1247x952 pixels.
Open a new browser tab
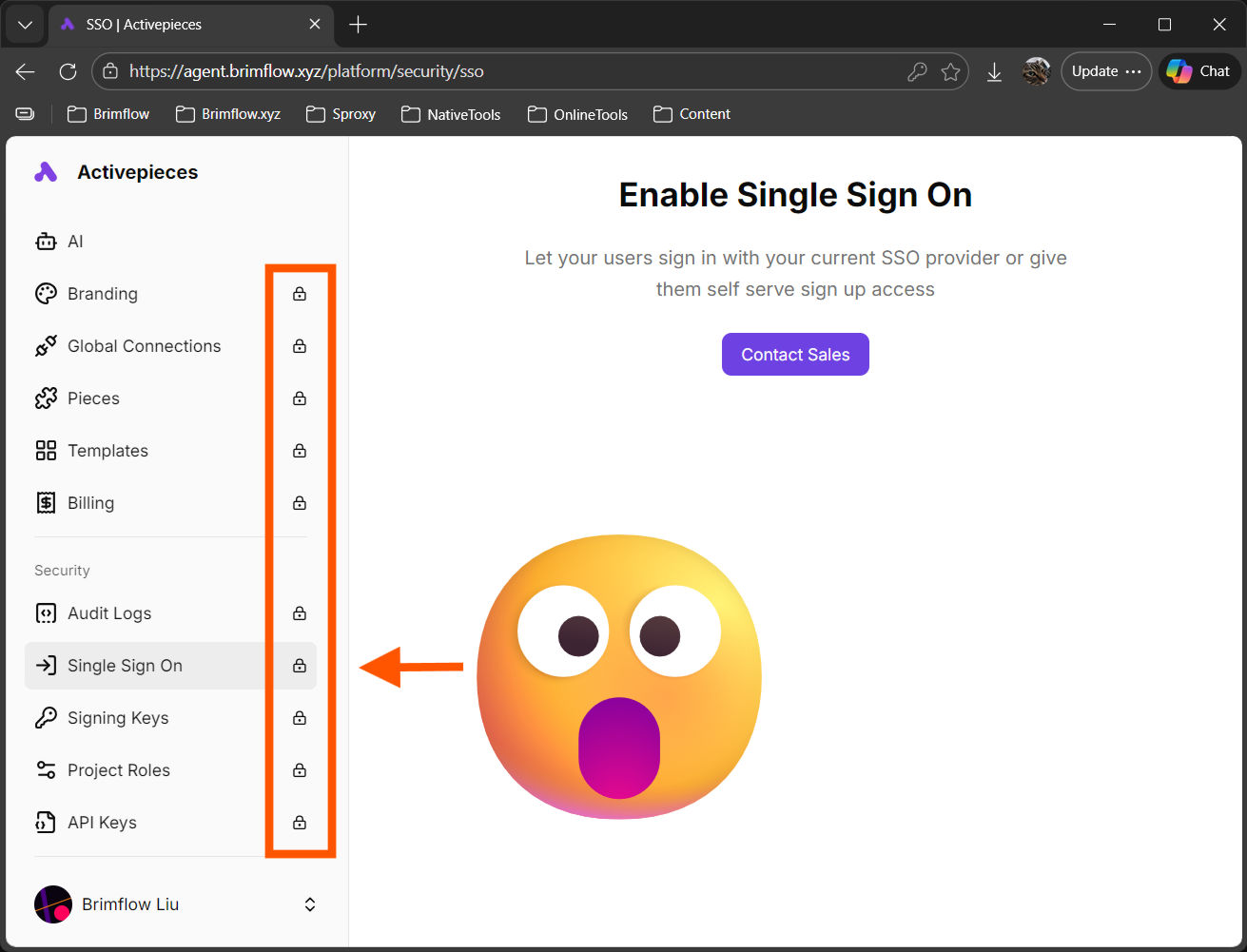[x=358, y=25]
